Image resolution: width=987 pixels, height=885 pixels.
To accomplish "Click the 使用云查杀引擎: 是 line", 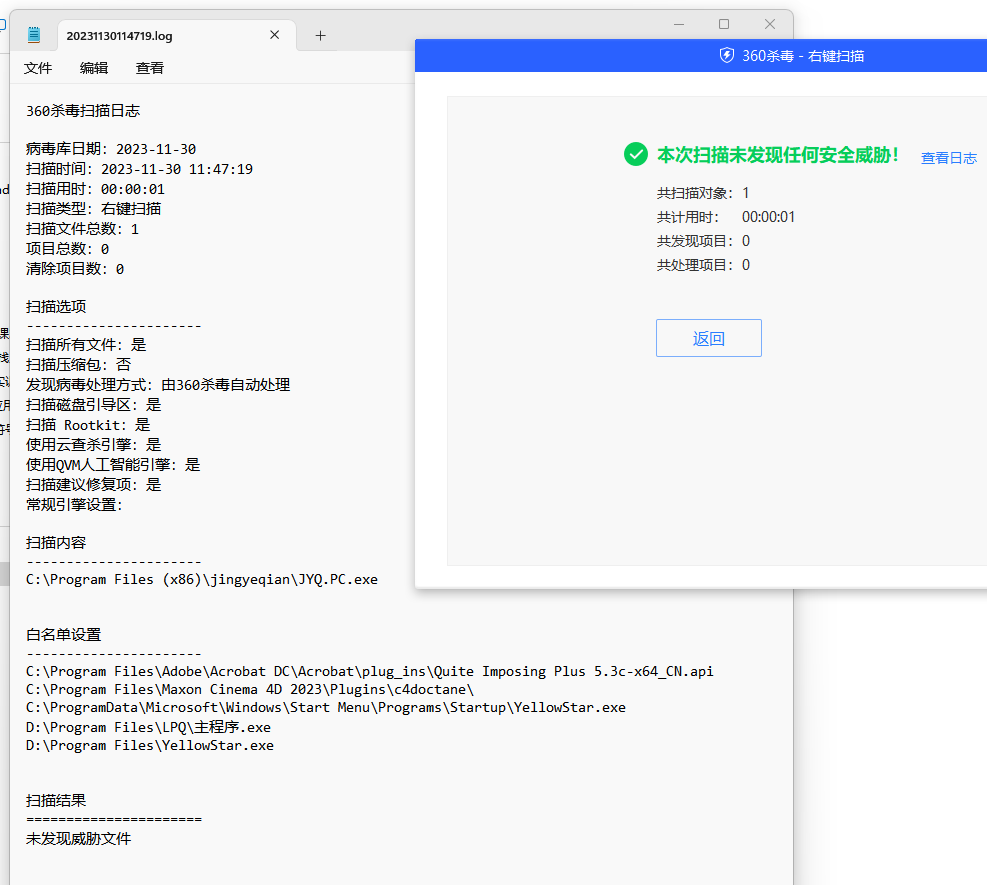I will [x=94, y=445].
